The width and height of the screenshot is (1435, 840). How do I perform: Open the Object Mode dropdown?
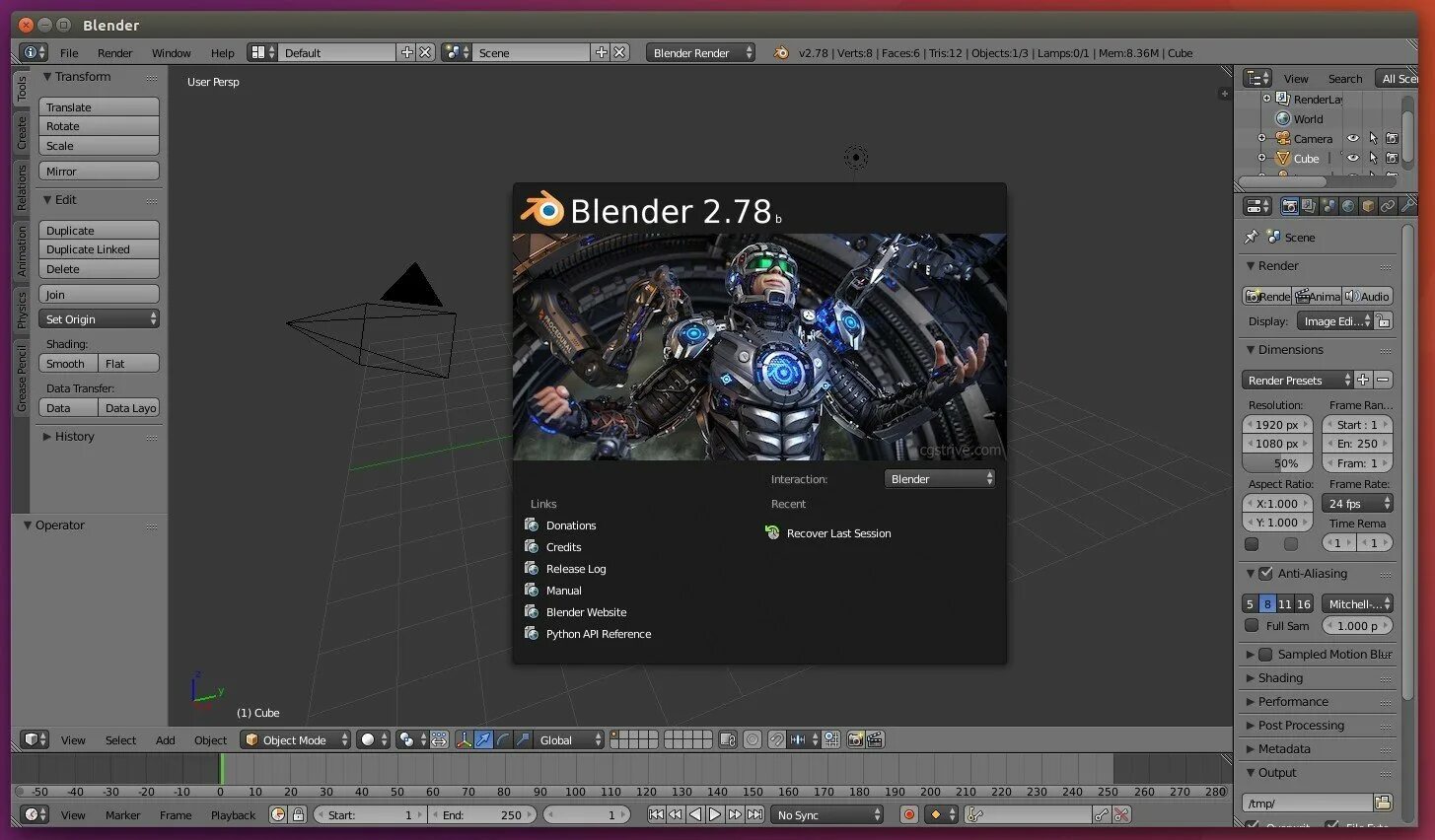click(x=296, y=739)
